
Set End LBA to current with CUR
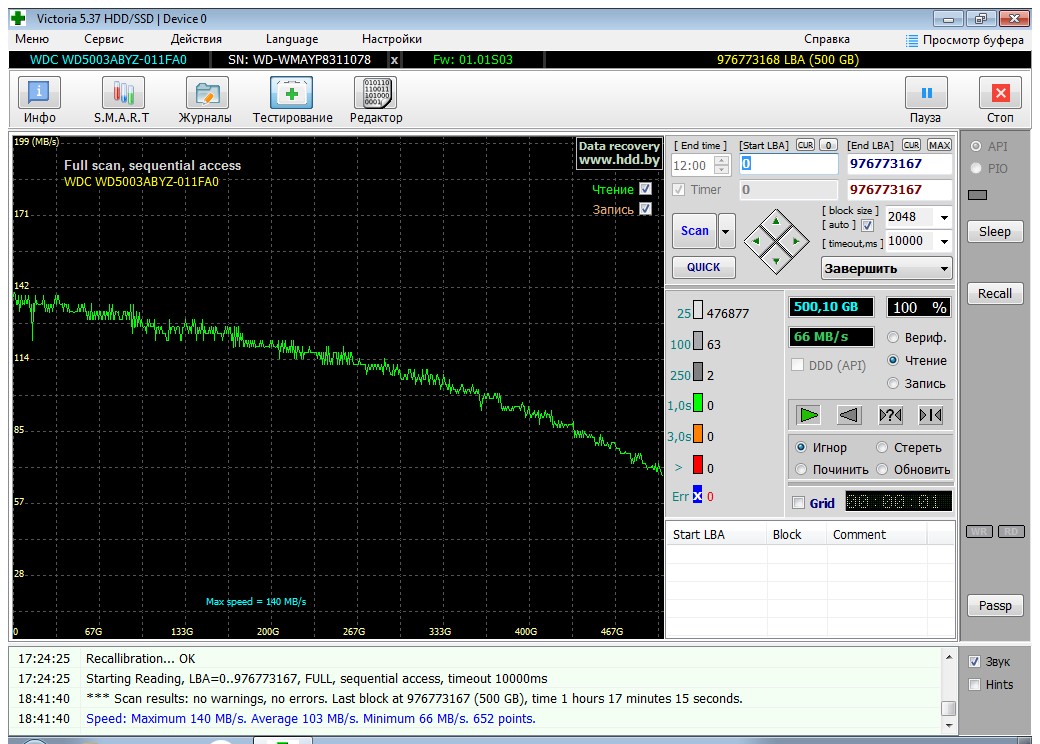pos(911,145)
